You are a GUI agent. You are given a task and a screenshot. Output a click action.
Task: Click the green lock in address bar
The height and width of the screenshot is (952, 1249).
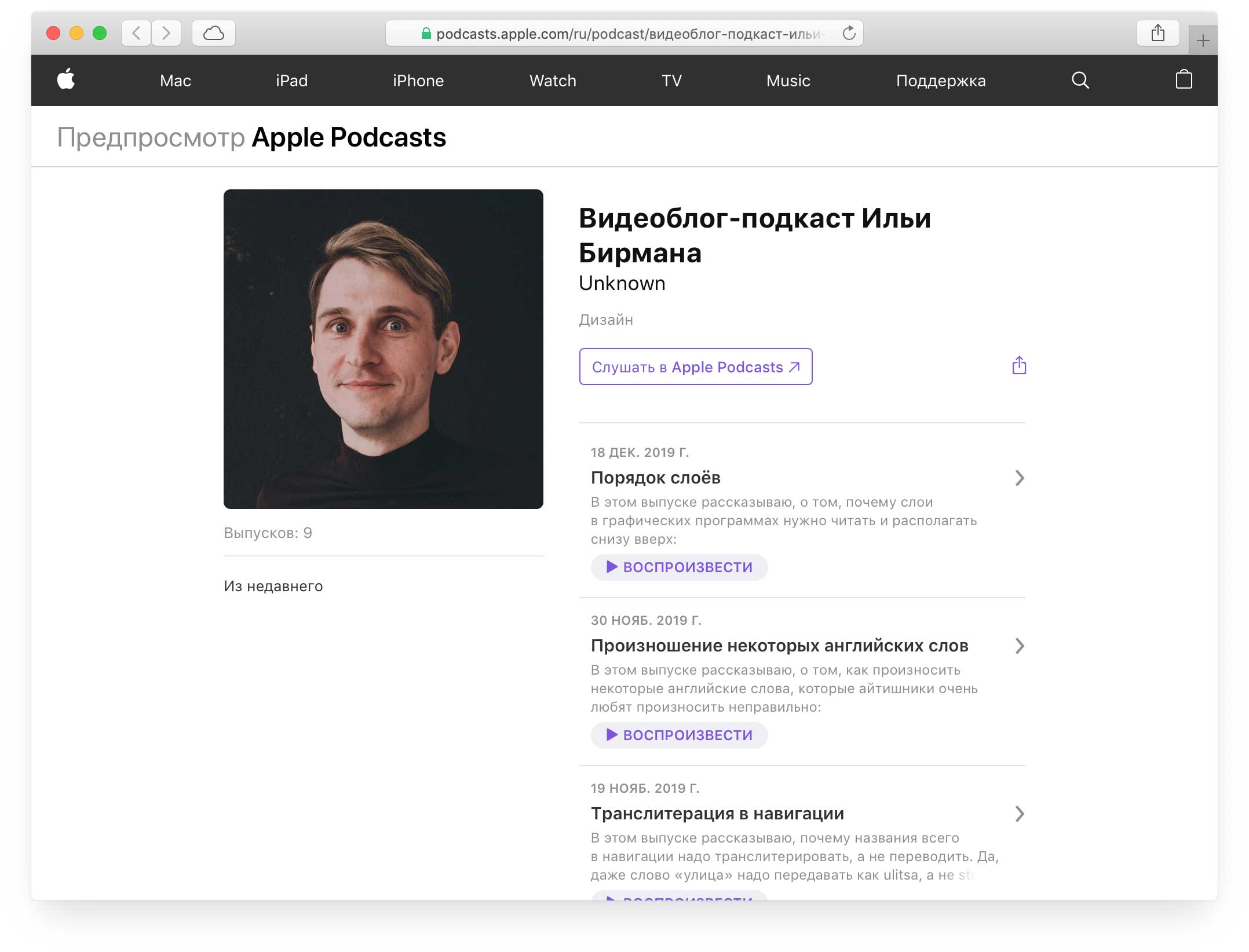(426, 34)
